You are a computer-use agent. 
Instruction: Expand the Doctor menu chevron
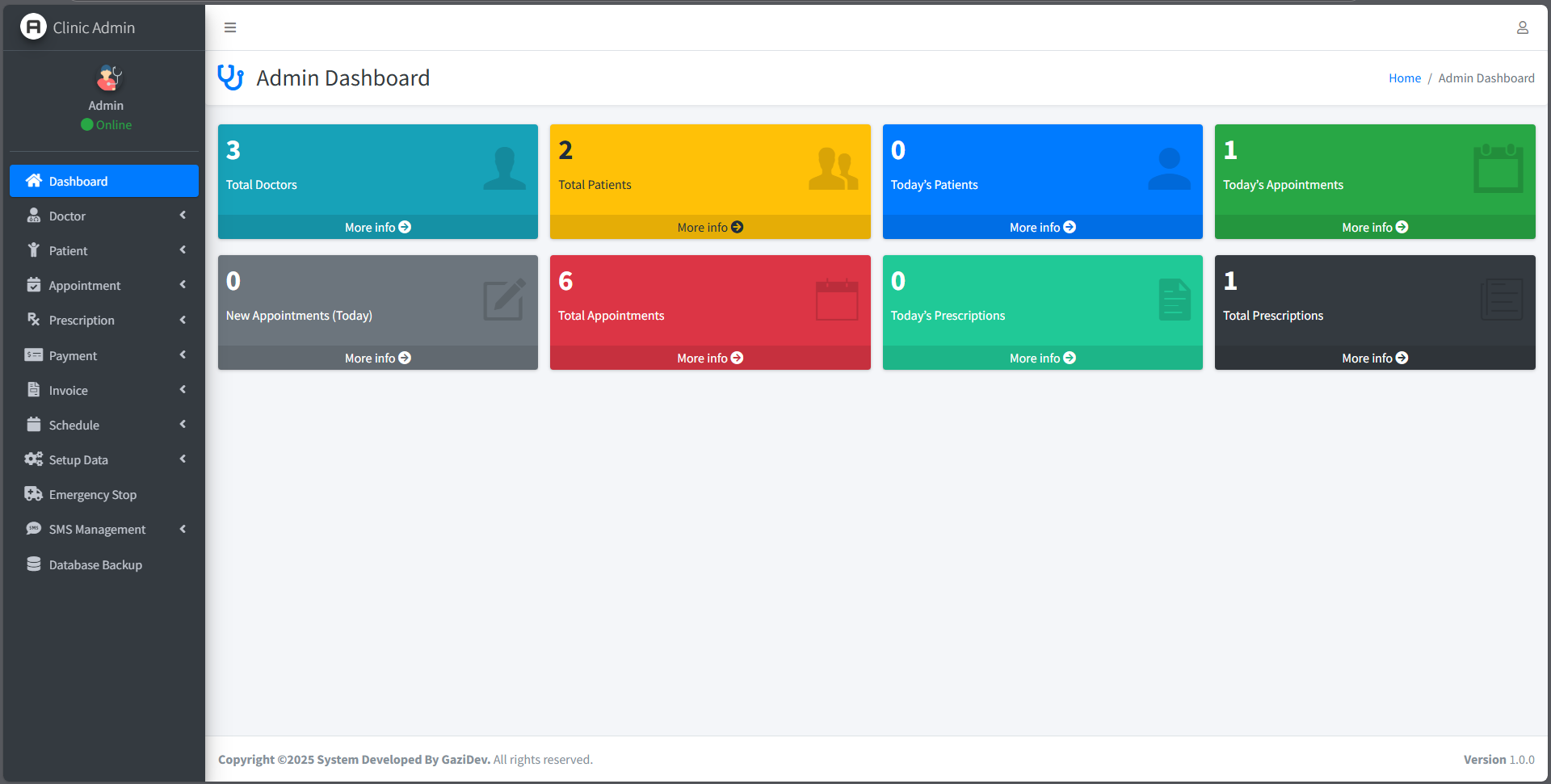pos(183,216)
